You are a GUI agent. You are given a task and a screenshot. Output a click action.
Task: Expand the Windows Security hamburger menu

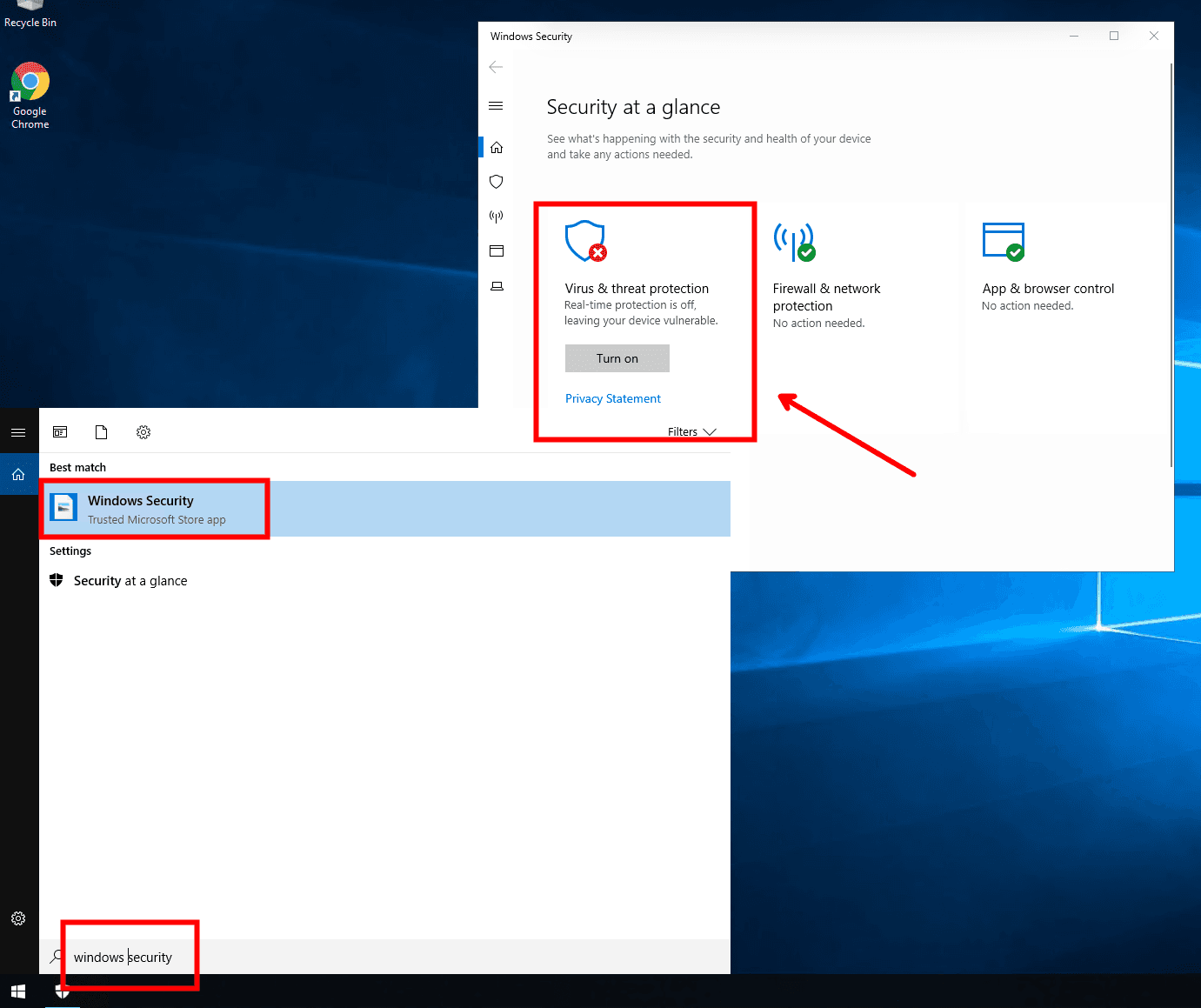[497, 106]
